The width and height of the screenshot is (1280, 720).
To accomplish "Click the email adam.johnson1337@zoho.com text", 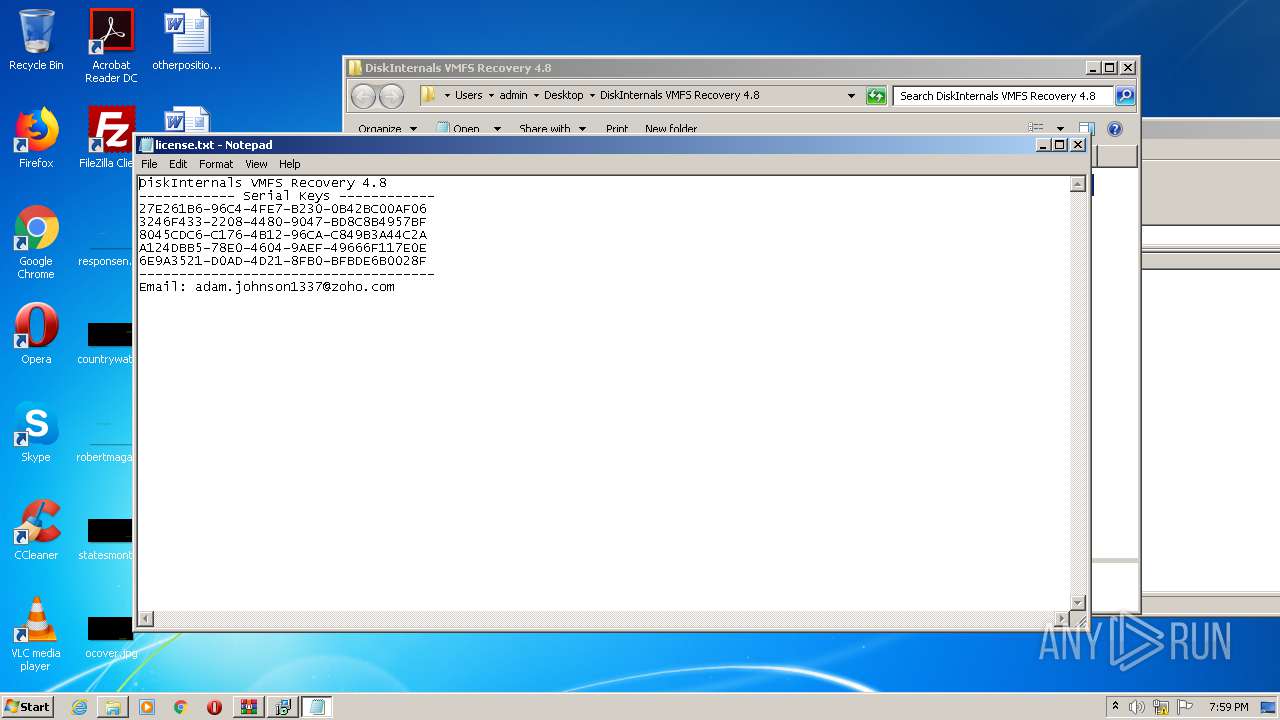I will point(295,287).
